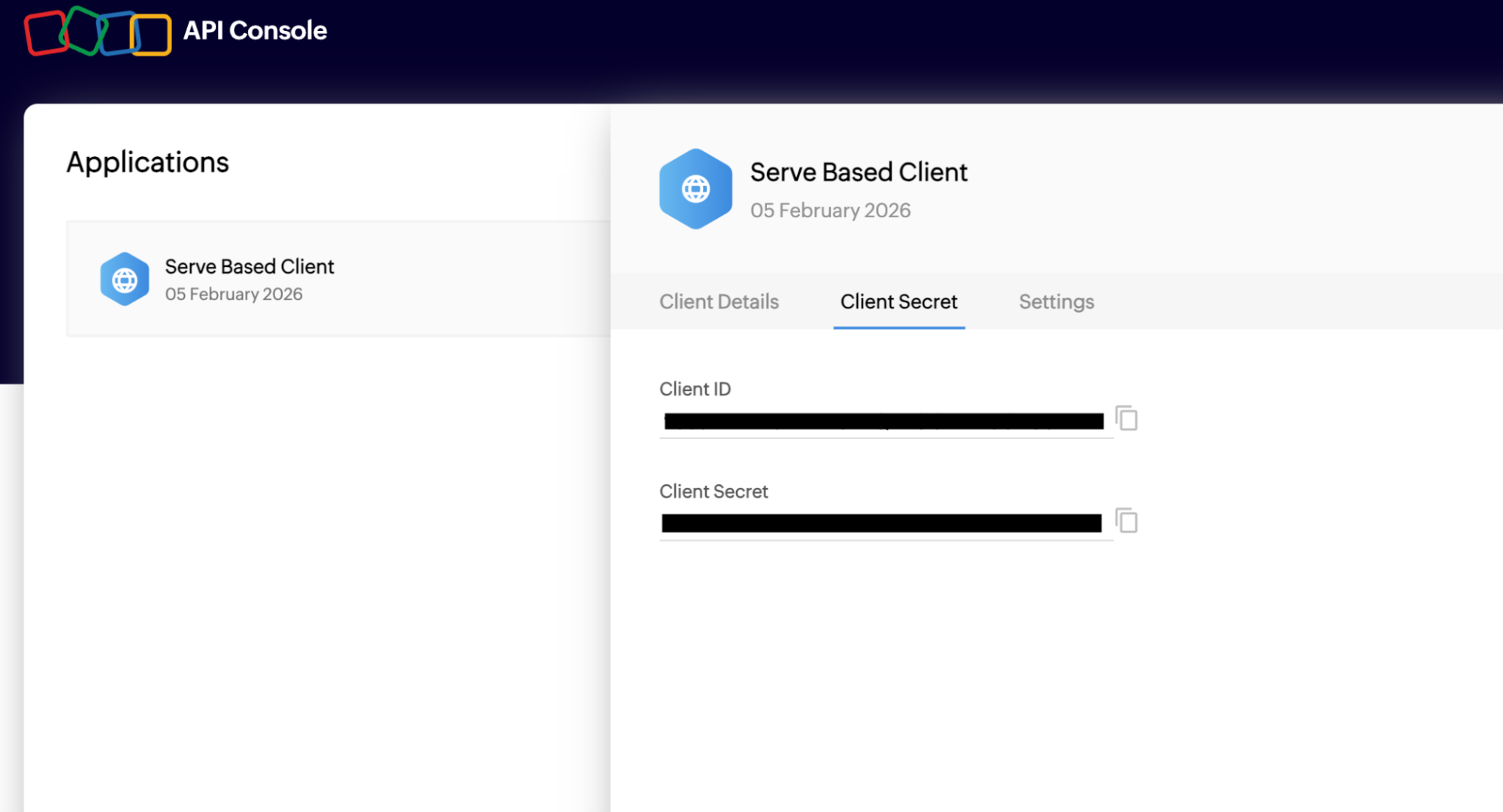This screenshot has width=1503, height=812.
Task: Copy the Client ID value
Action: click(1126, 418)
